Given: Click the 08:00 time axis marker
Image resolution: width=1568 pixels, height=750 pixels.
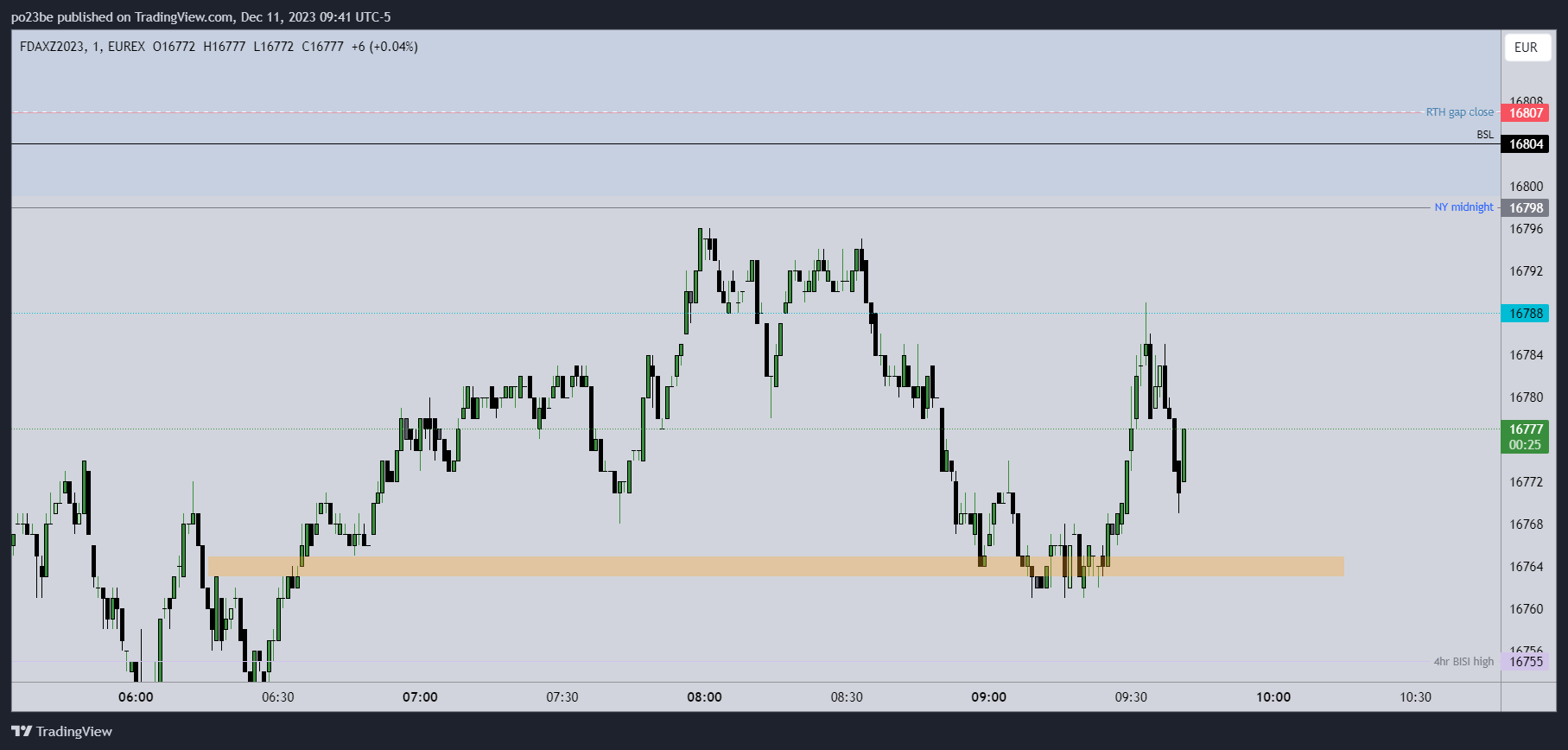Looking at the screenshot, I should 704,697.
